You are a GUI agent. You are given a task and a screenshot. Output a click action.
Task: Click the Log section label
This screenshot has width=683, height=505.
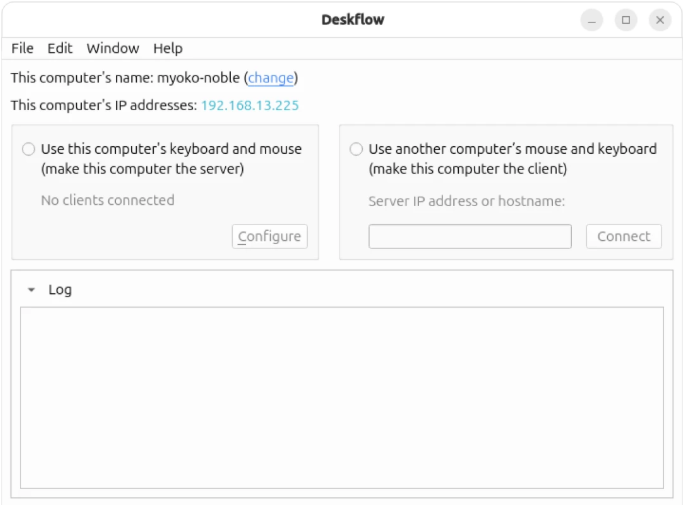(60, 289)
